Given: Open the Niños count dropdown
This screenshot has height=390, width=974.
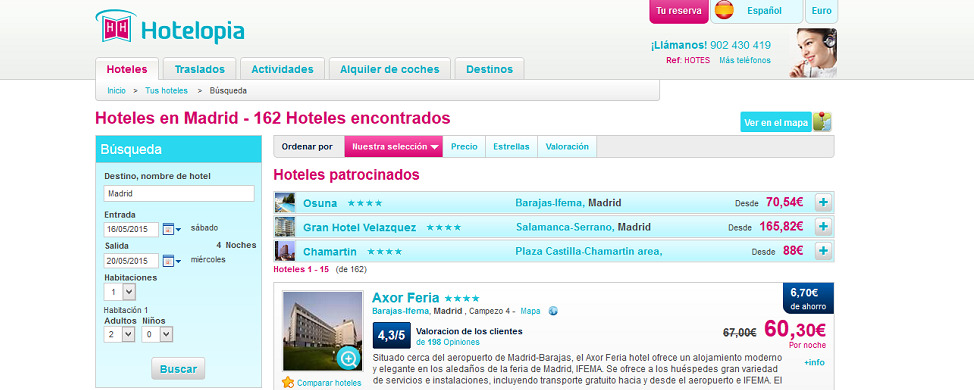Looking at the screenshot, I should pyautogui.click(x=157, y=334).
